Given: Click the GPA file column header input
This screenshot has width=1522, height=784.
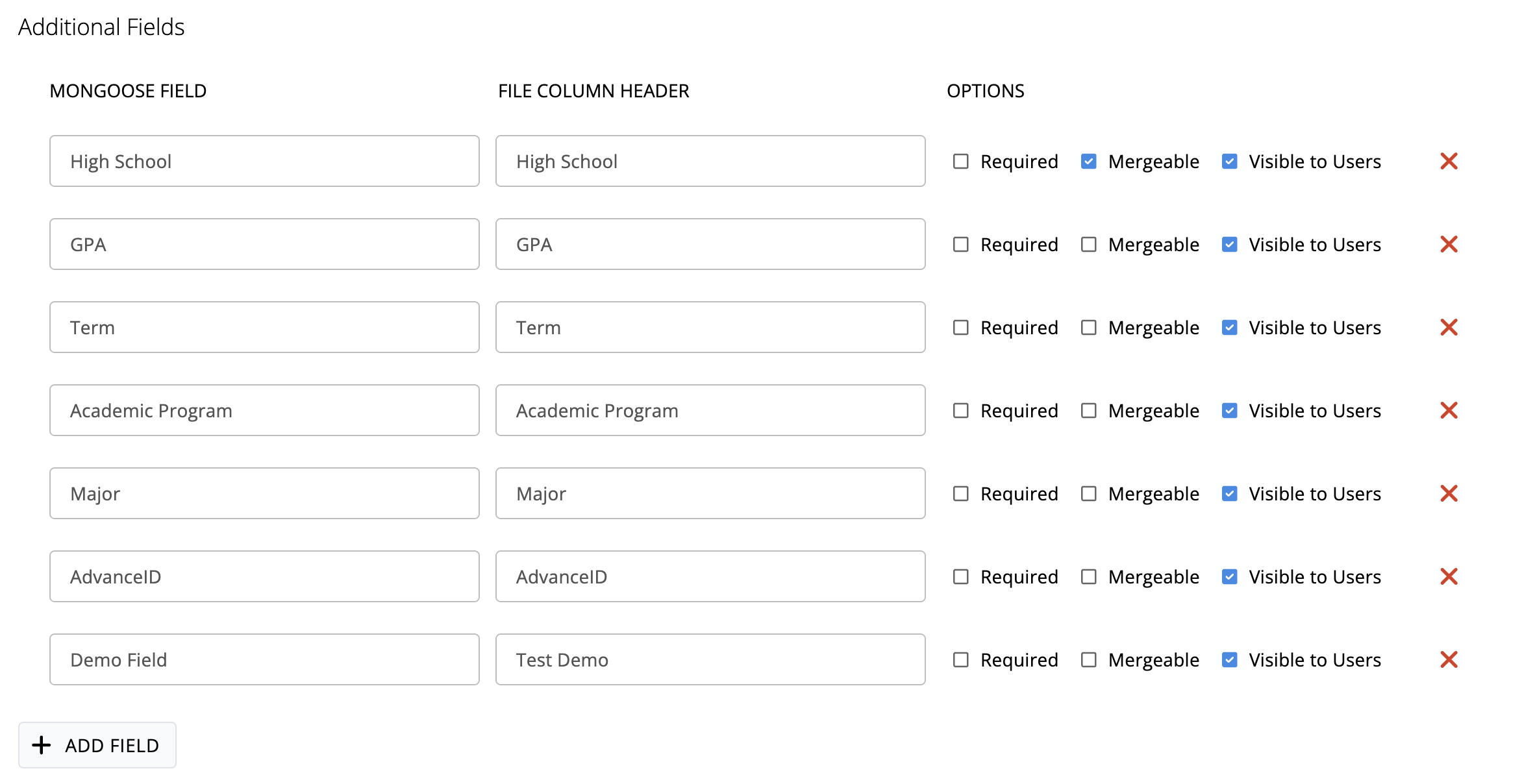Looking at the screenshot, I should (x=710, y=244).
